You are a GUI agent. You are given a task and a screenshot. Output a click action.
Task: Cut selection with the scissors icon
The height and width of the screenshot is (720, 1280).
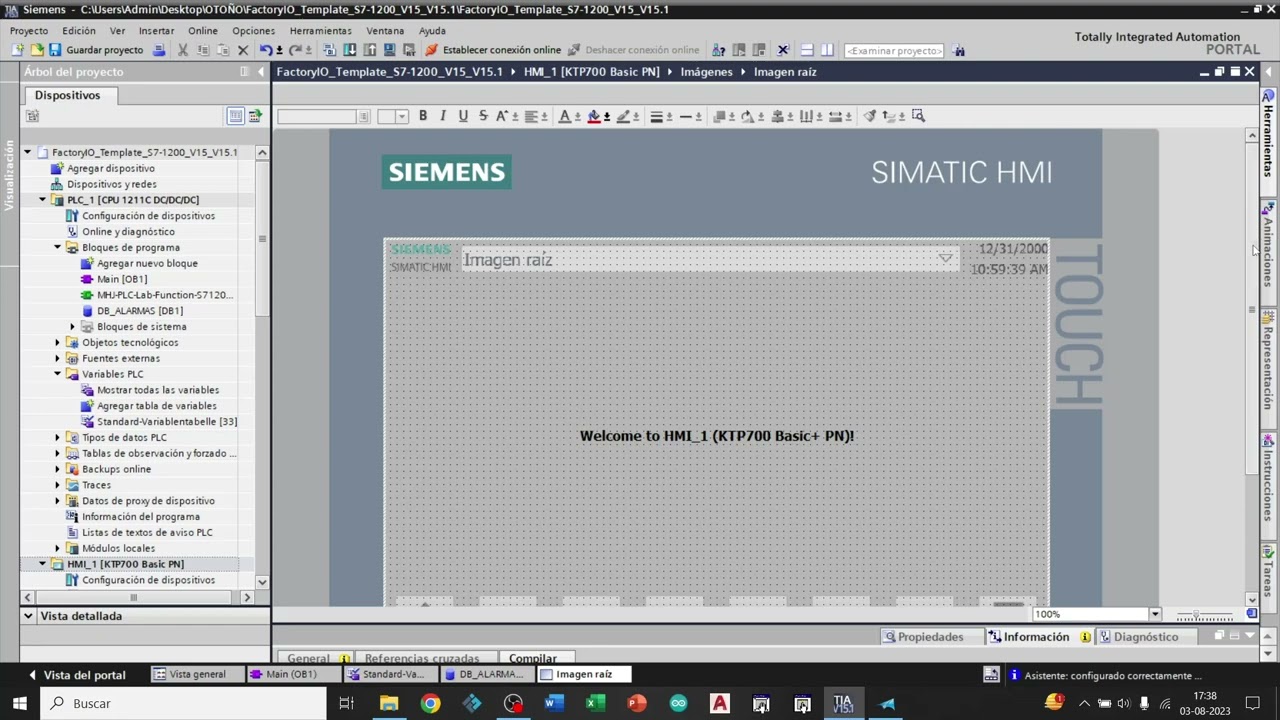182,50
